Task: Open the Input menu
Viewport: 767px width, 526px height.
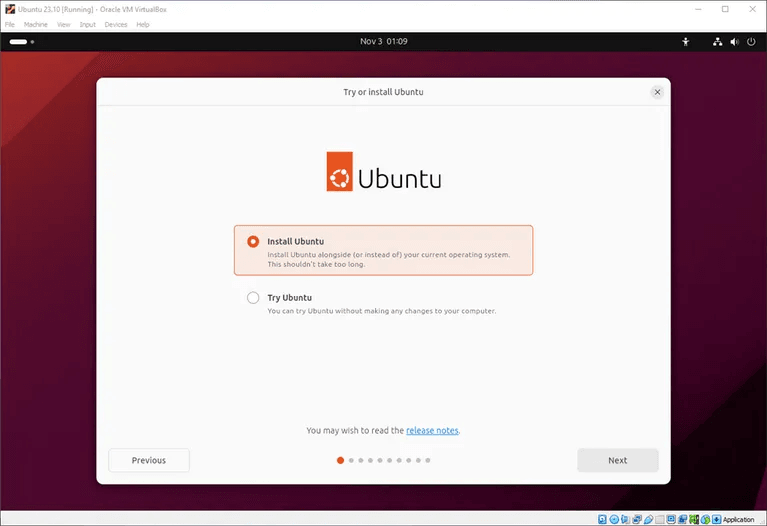Action: [88, 24]
